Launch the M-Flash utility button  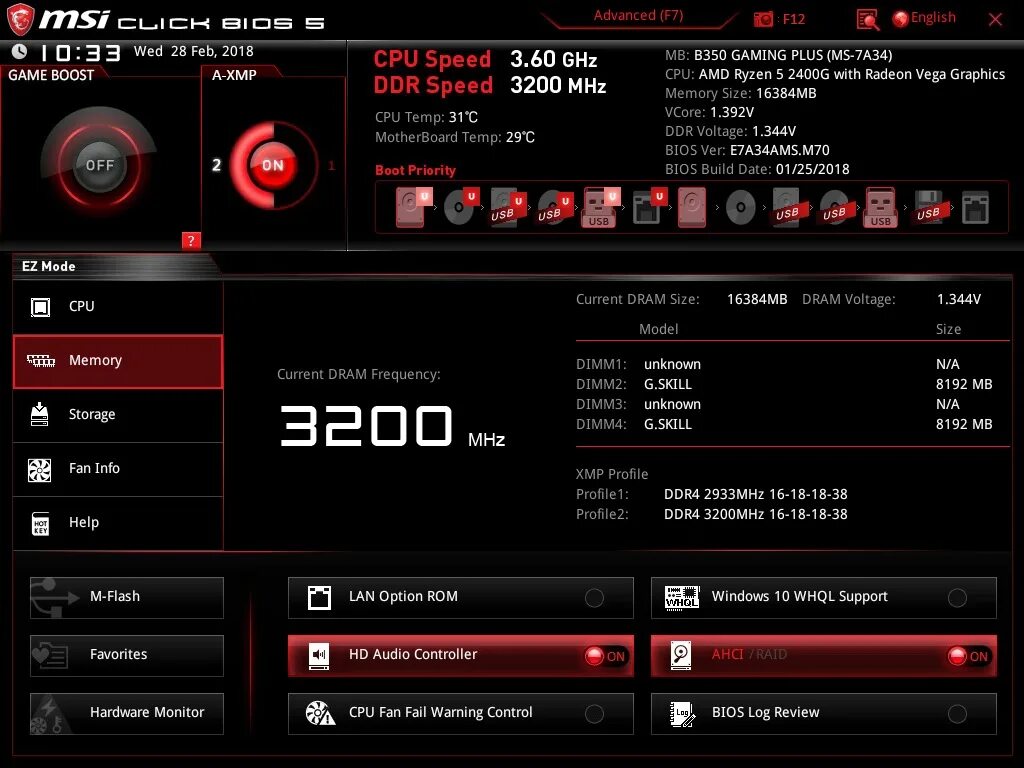tap(127, 598)
